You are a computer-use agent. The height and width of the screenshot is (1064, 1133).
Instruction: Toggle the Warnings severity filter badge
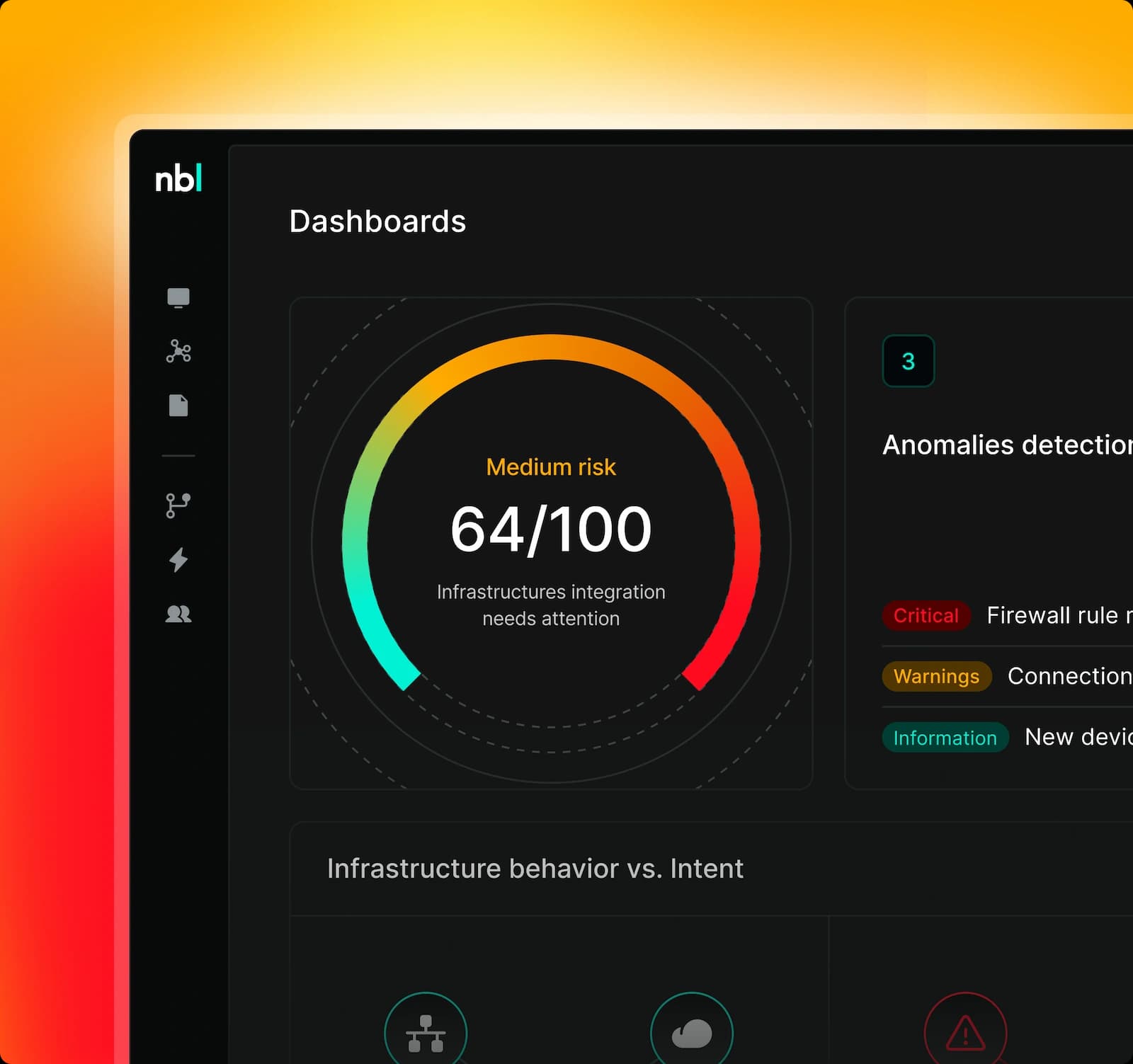coord(936,676)
